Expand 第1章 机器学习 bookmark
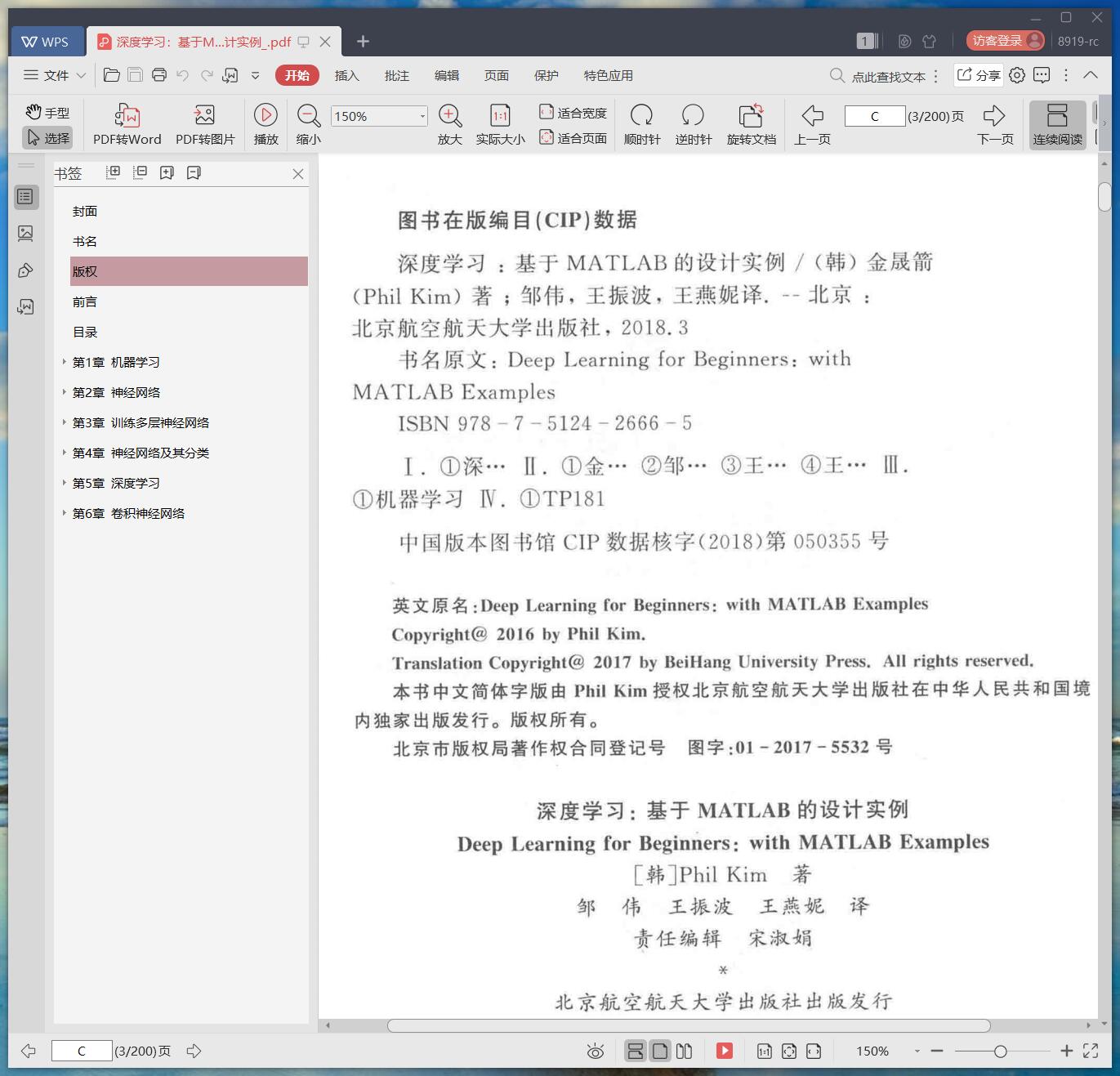Viewport: 1120px width, 1076px height. 65,362
